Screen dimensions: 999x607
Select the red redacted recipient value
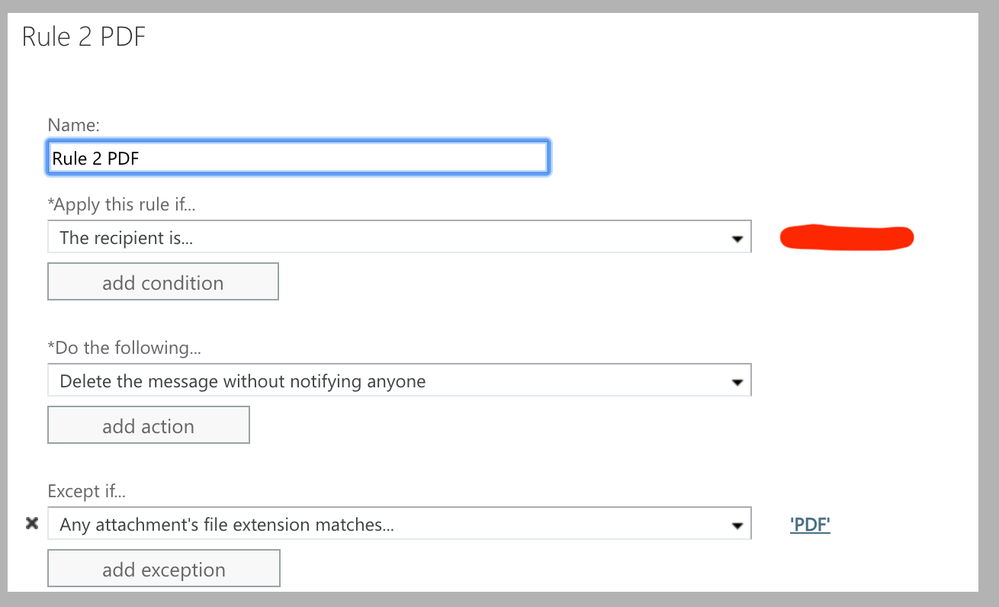[846, 237]
